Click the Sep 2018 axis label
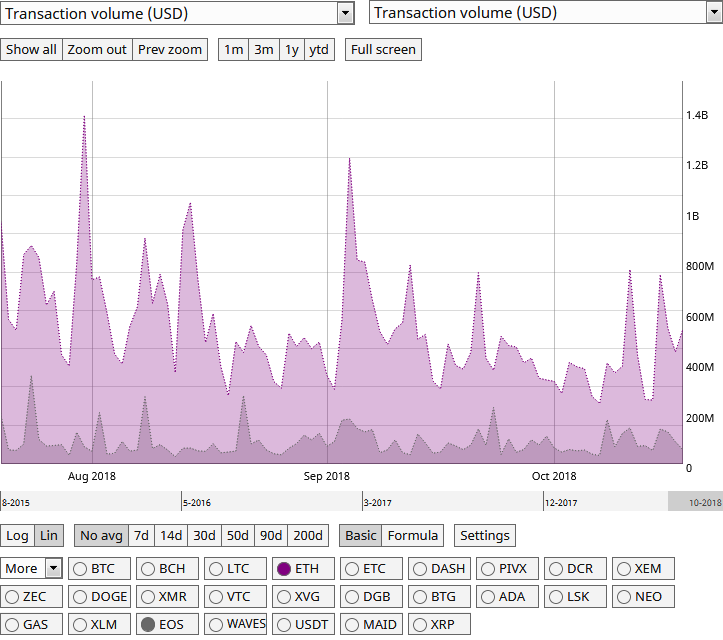The image size is (723, 640). 326,476
